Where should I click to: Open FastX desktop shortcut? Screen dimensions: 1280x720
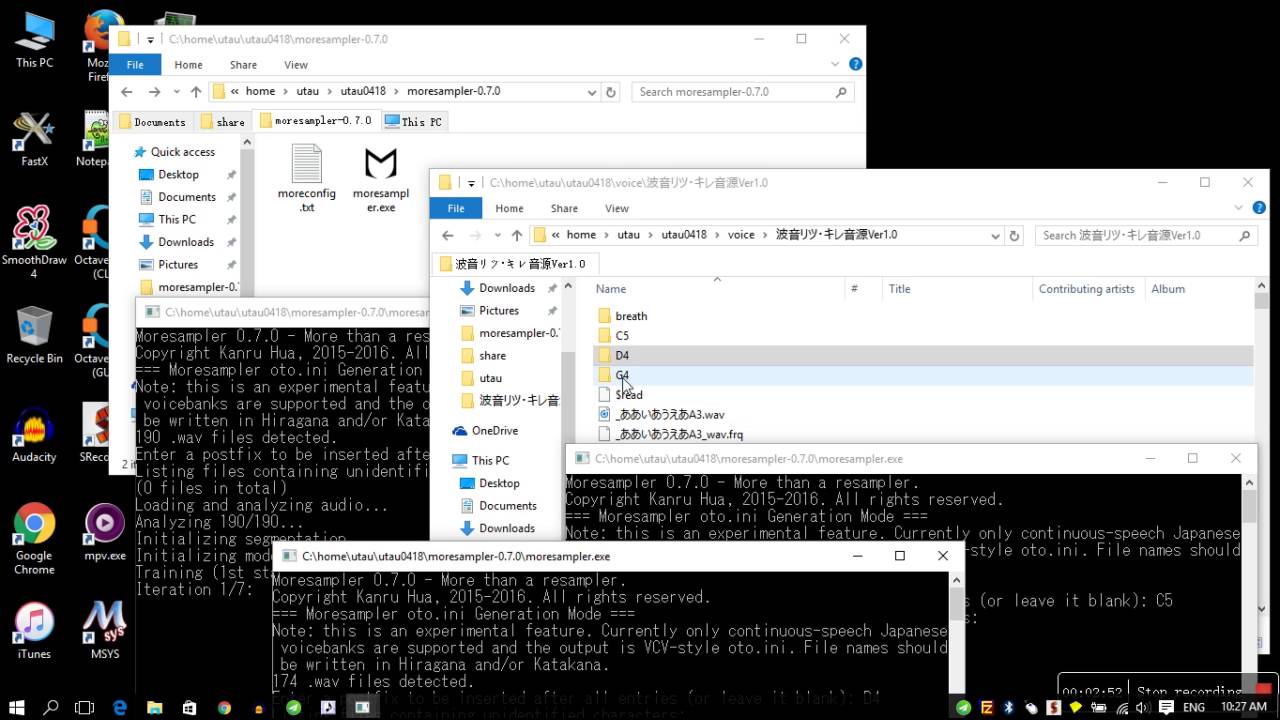[34, 139]
